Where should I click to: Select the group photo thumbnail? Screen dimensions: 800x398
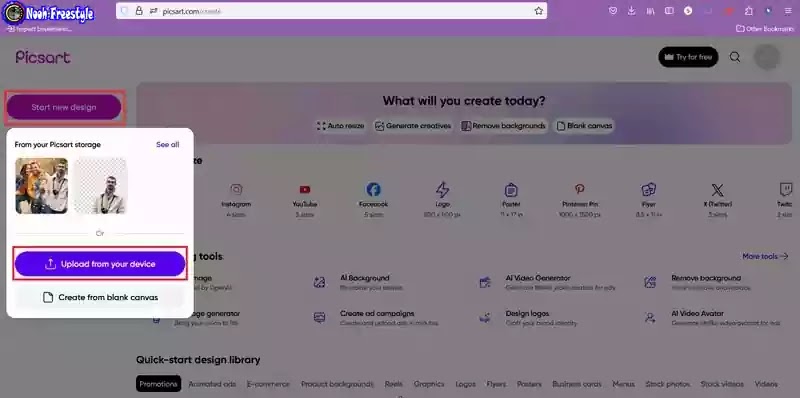pyautogui.click(x=42, y=186)
